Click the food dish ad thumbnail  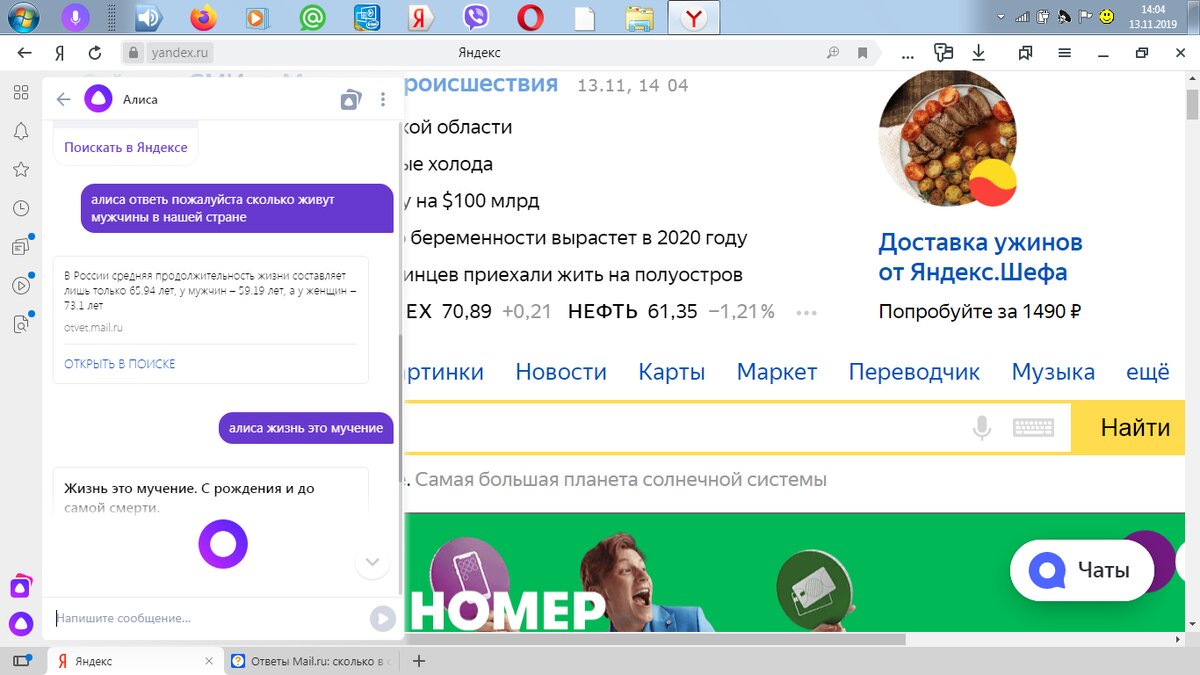click(947, 137)
